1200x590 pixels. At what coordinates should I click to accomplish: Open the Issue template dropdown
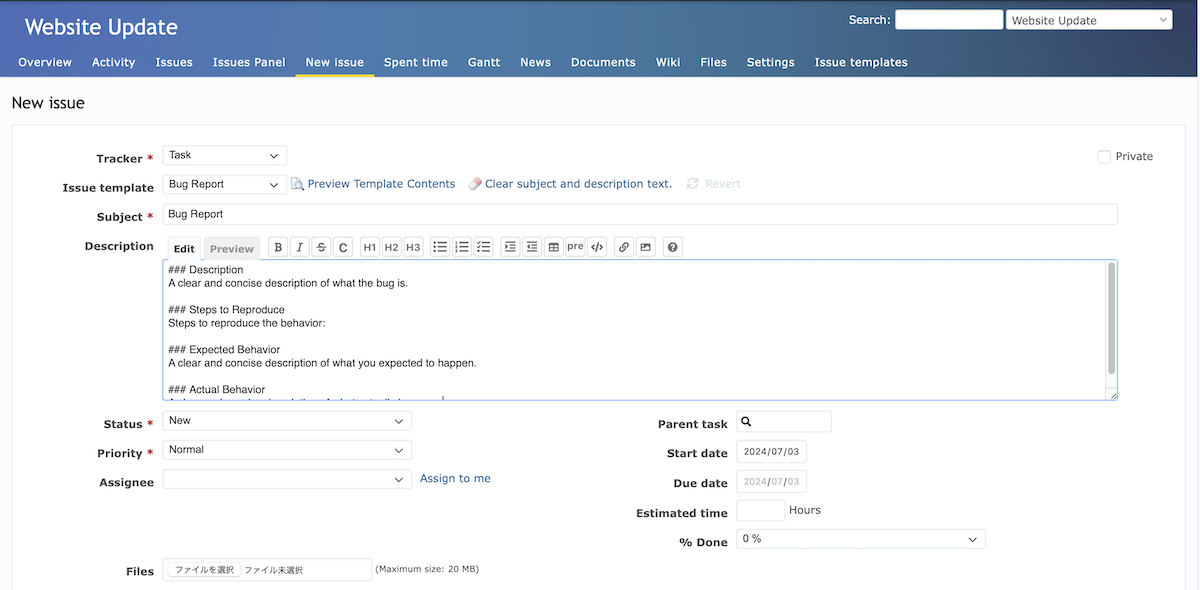pos(224,184)
